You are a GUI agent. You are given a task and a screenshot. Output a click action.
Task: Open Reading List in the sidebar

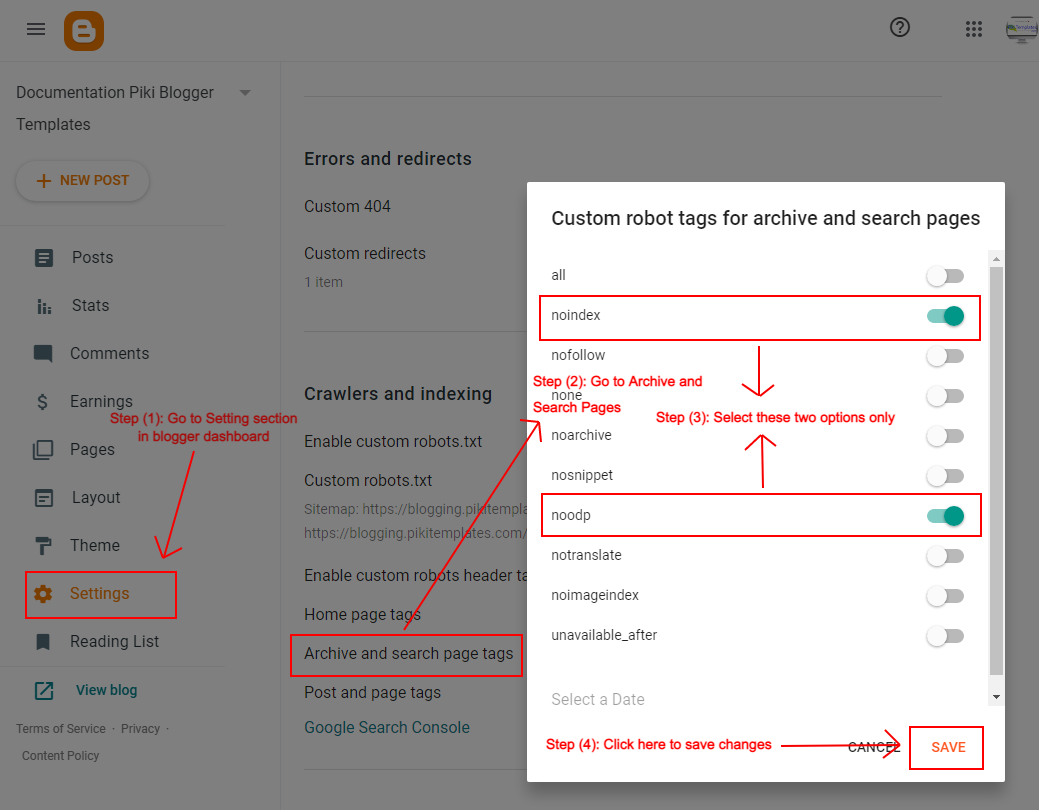point(115,642)
